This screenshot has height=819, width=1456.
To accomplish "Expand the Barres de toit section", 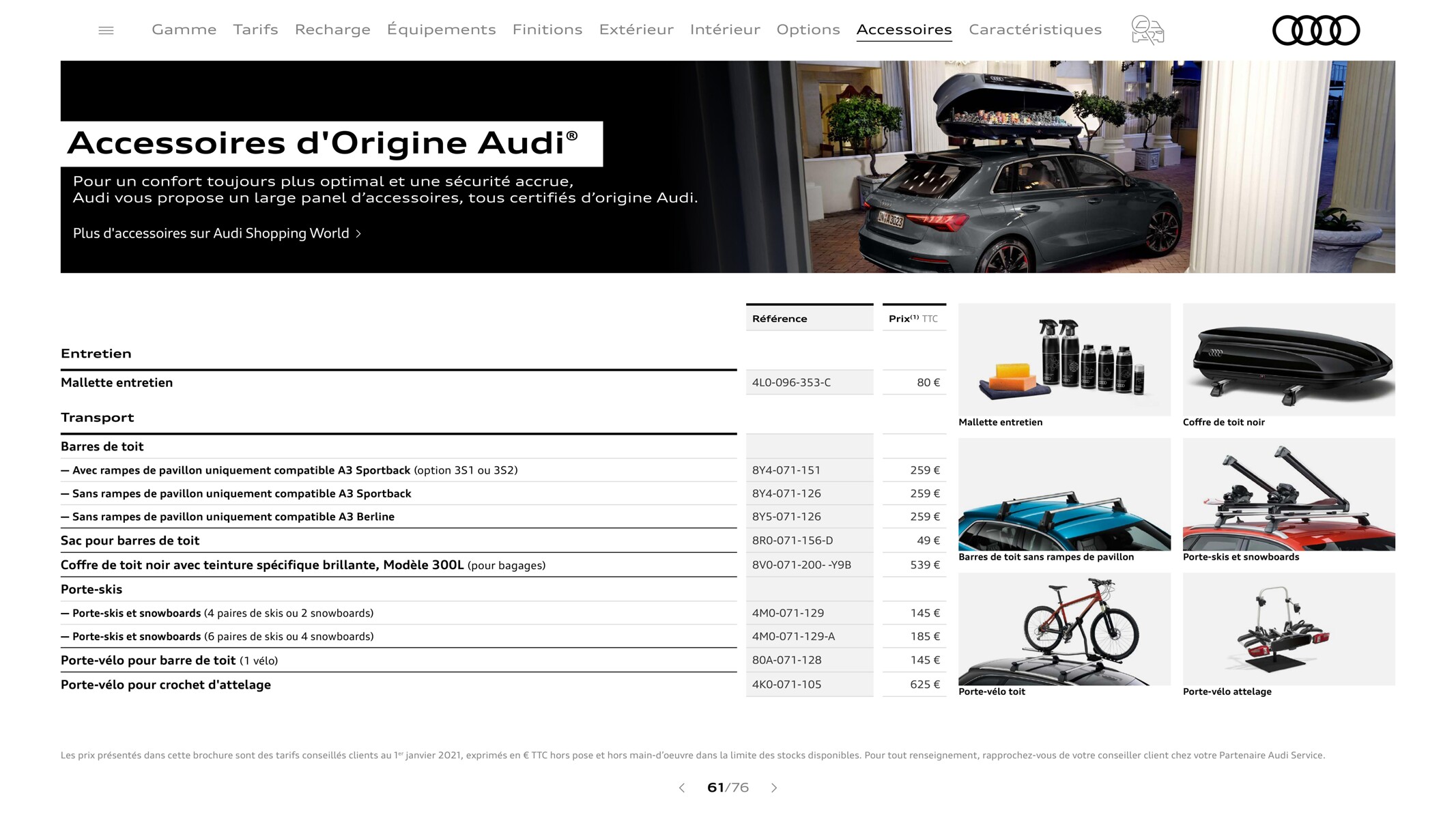I will tap(103, 447).
